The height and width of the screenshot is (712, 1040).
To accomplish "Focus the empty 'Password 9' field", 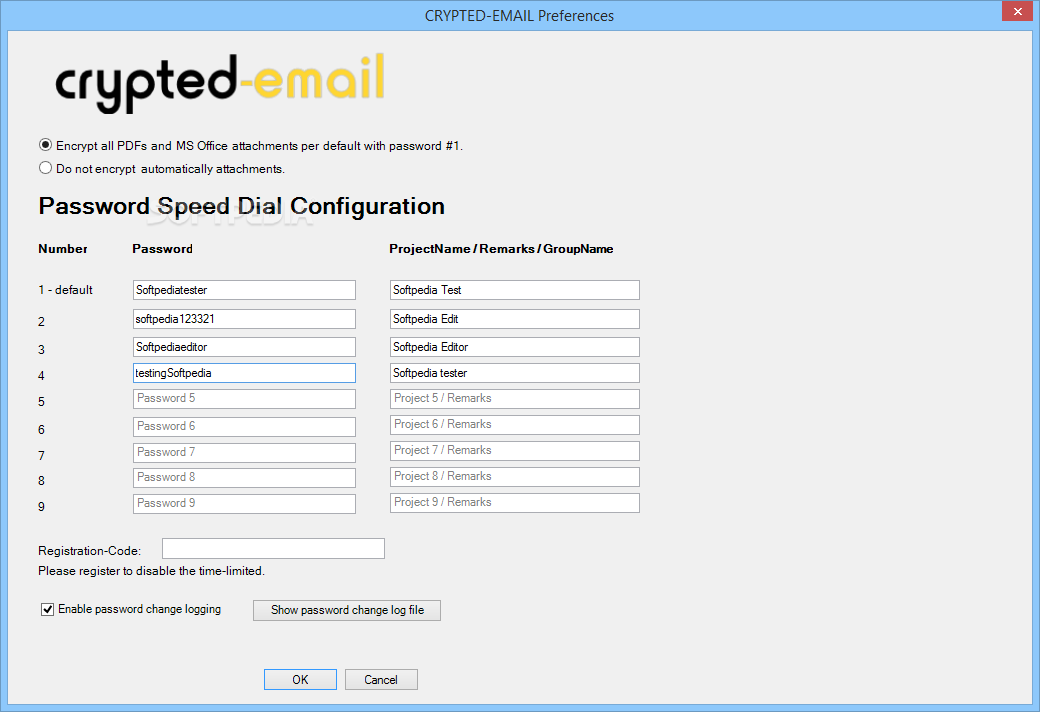I will 244,504.
